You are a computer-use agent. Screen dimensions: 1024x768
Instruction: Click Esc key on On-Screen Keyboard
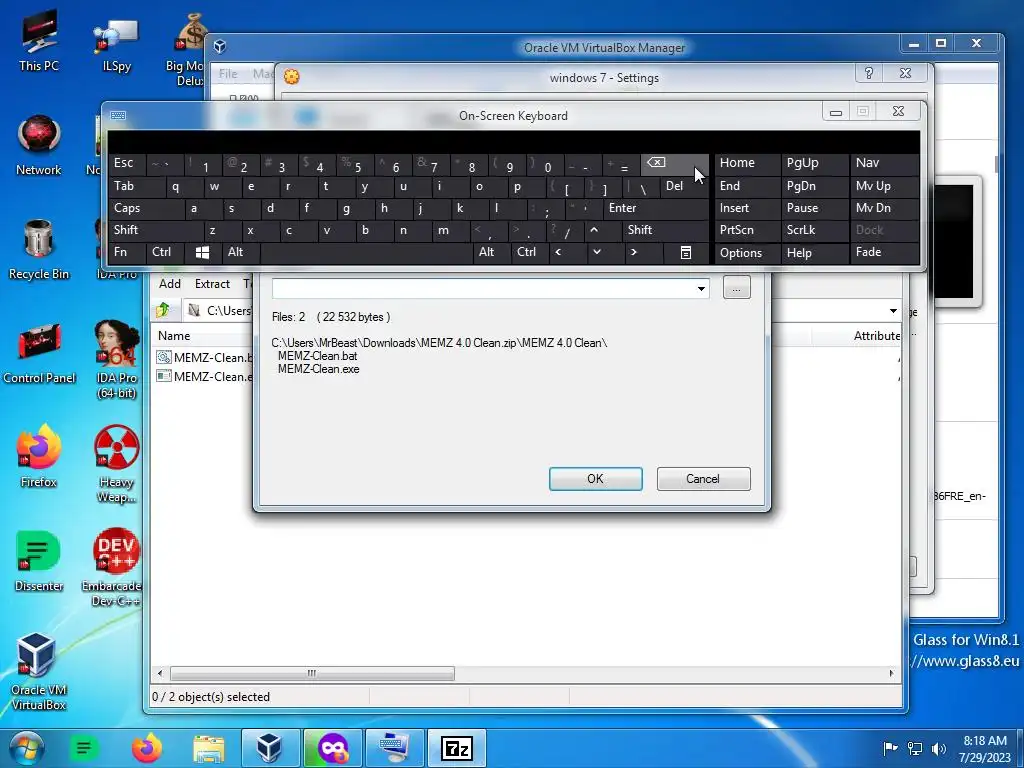[127, 163]
